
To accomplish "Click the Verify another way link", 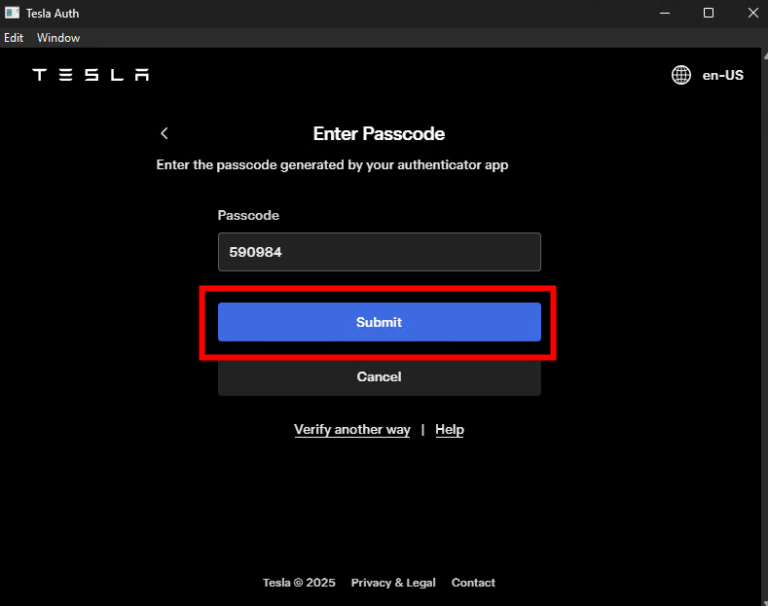I will click(x=352, y=429).
